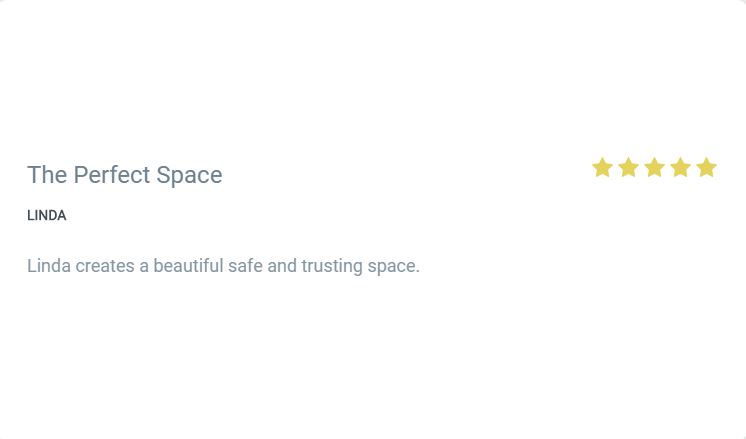The width and height of the screenshot is (746, 439).
Task: Click the word "beautiful" in the review
Action: click(188, 266)
